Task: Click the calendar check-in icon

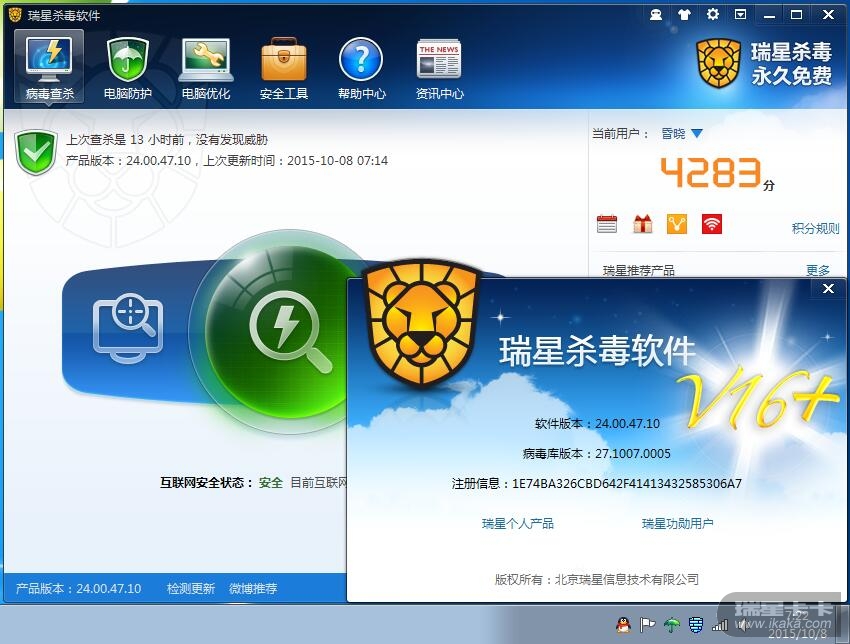Action: [x=607, y=223]
